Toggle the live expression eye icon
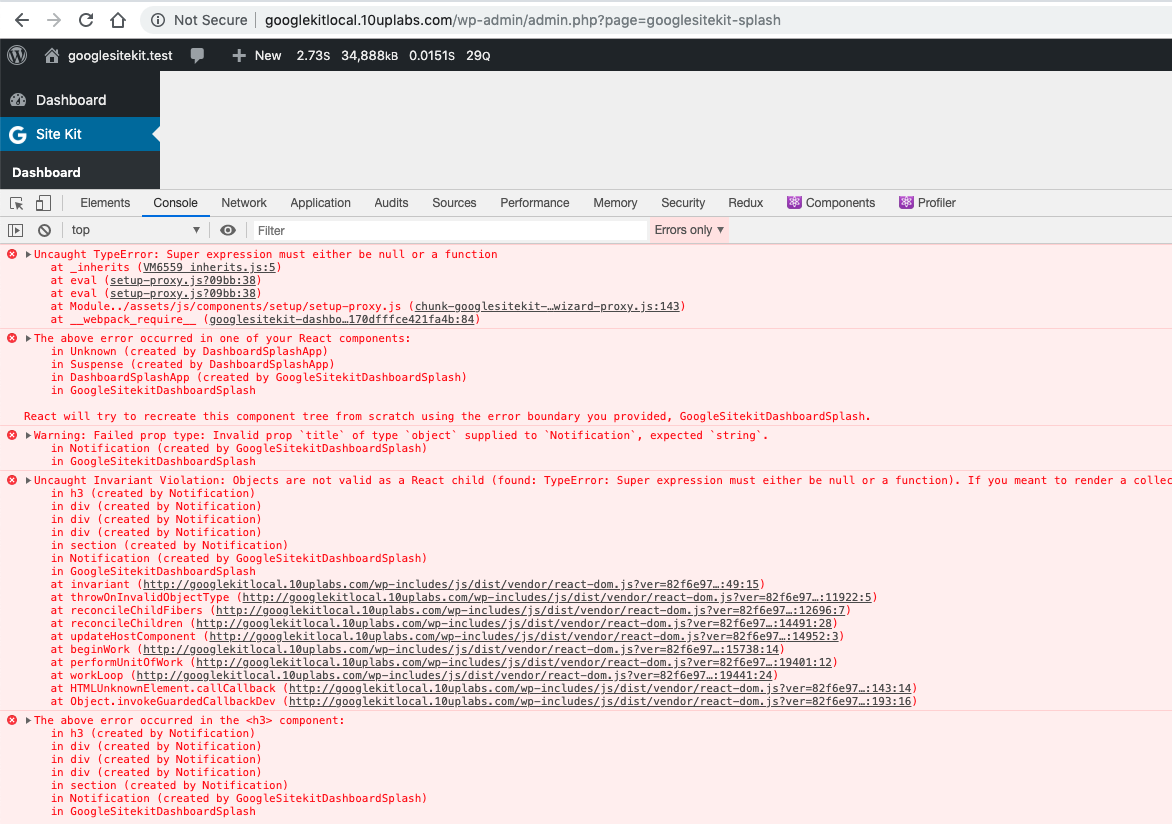 (x=228, y=230)
